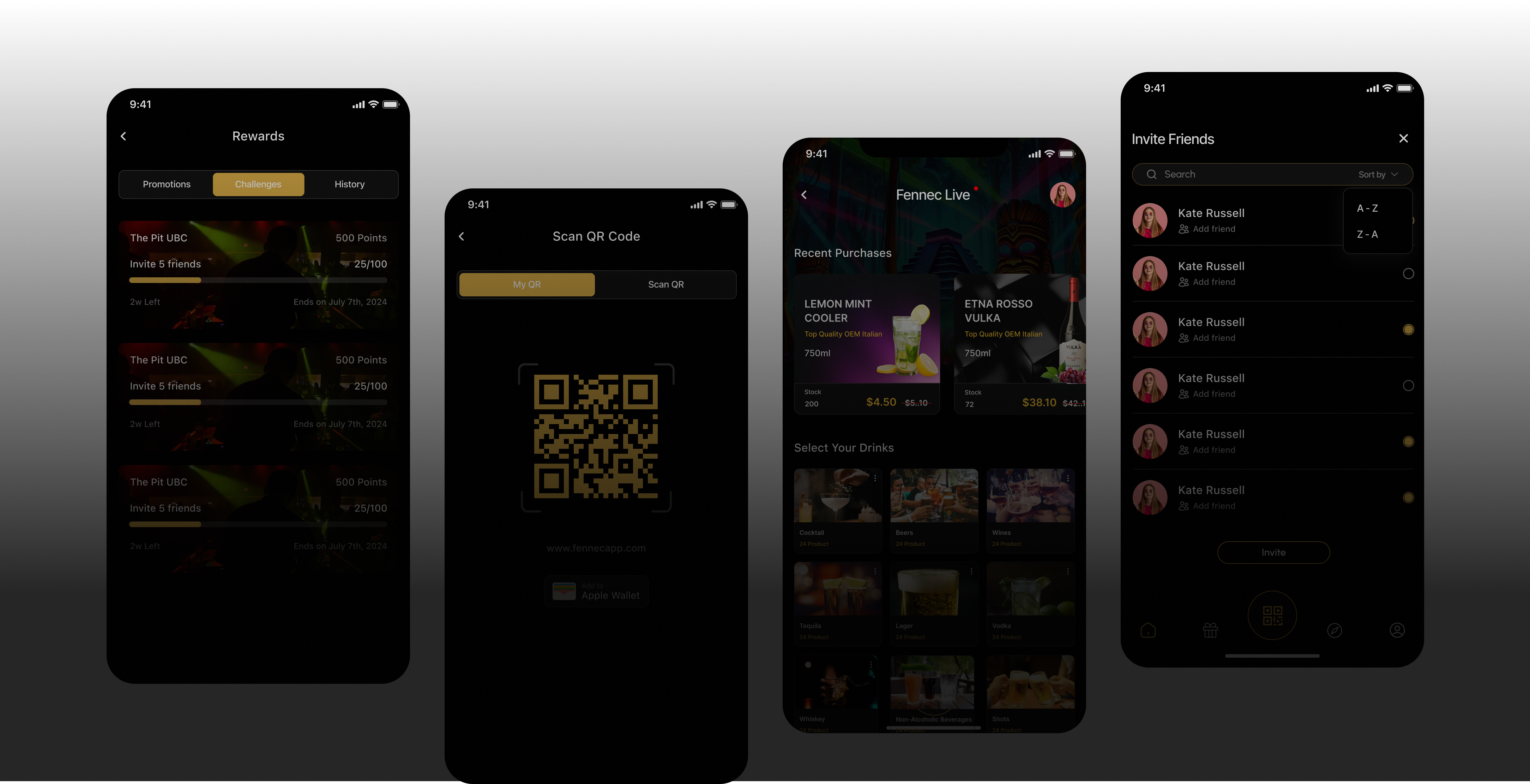The height and width of the screenshot is (784, 1530).
Task: Choose the A - Z sort option
Action: (1367, 209)
